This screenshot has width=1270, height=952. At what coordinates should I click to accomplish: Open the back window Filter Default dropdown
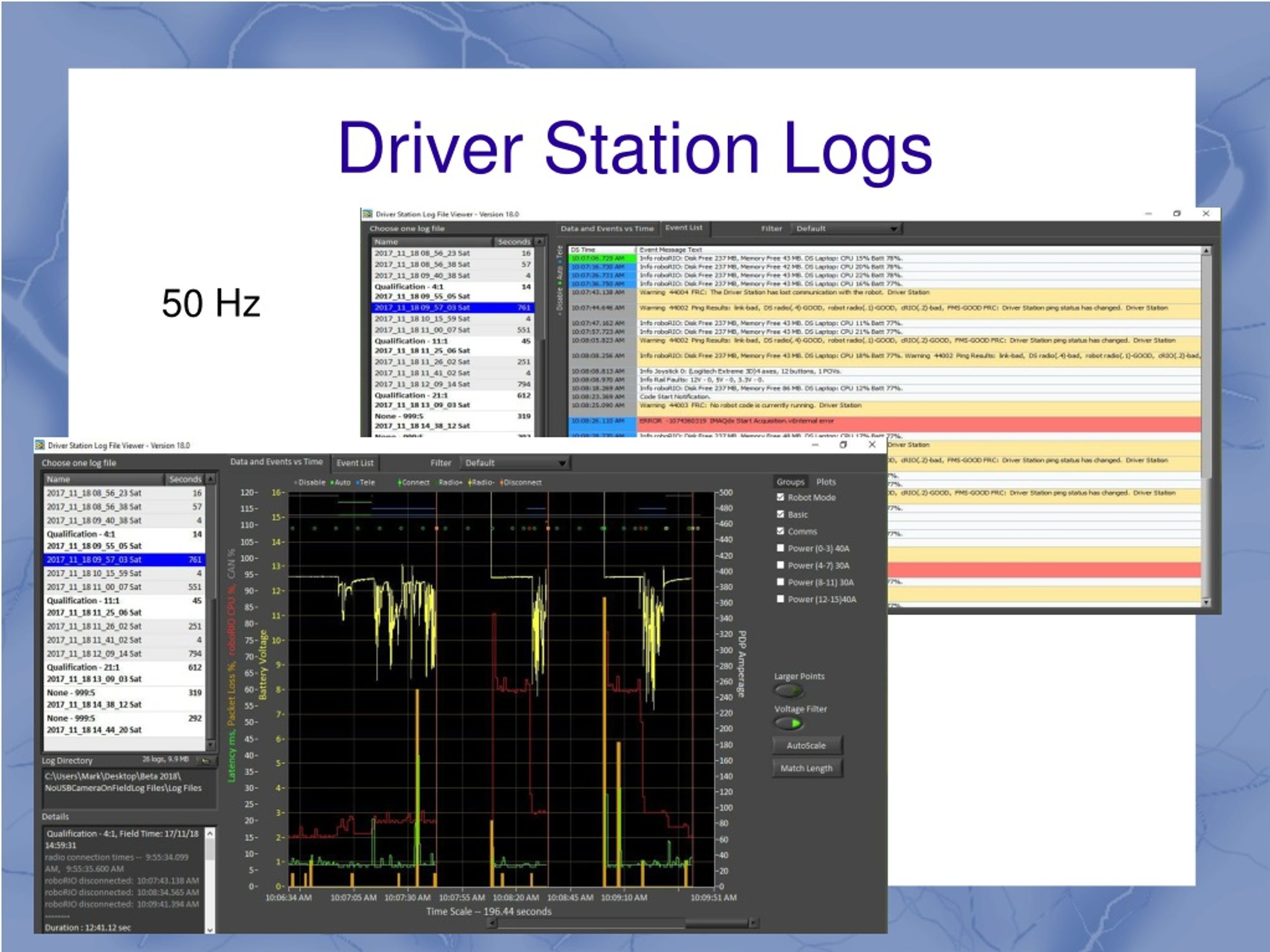tap(846, 229)
